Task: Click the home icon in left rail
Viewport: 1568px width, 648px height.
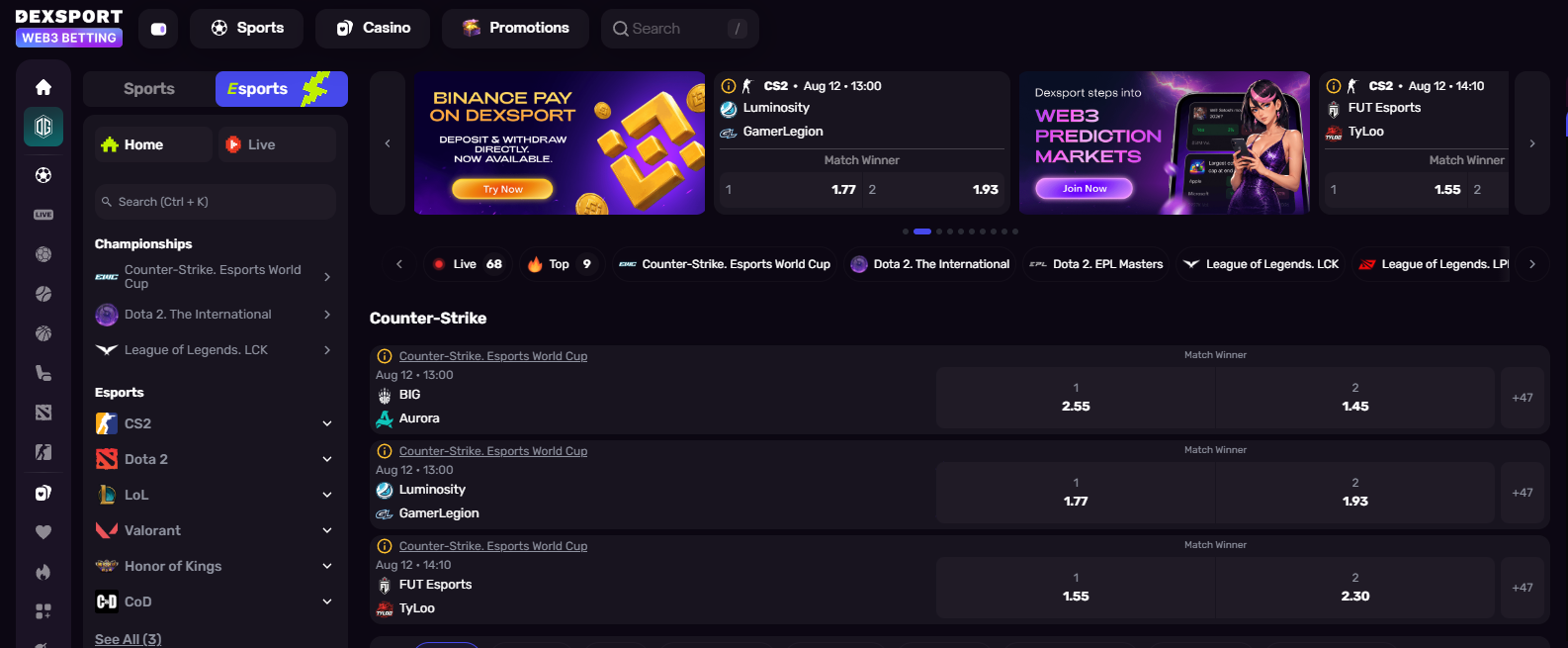Action: [x=44, y=87]
